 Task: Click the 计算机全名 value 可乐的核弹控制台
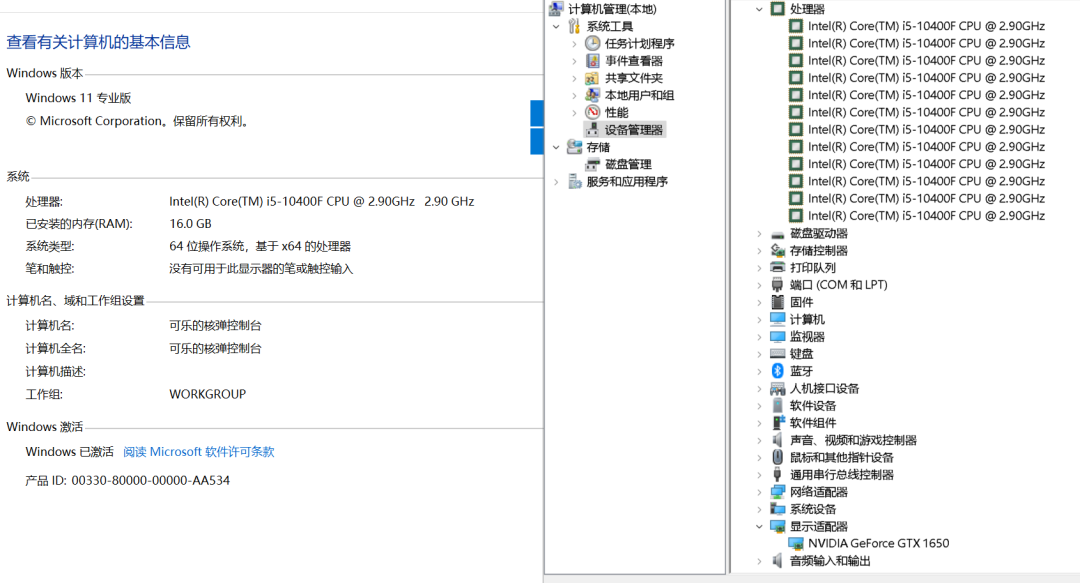pos(215,349)
